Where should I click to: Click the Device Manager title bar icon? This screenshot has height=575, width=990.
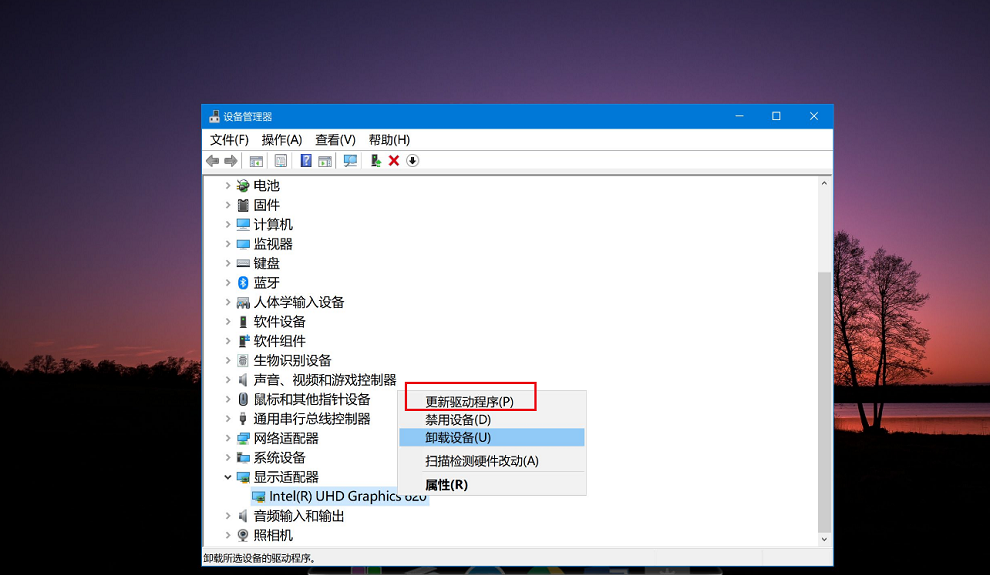click(215, 117)
